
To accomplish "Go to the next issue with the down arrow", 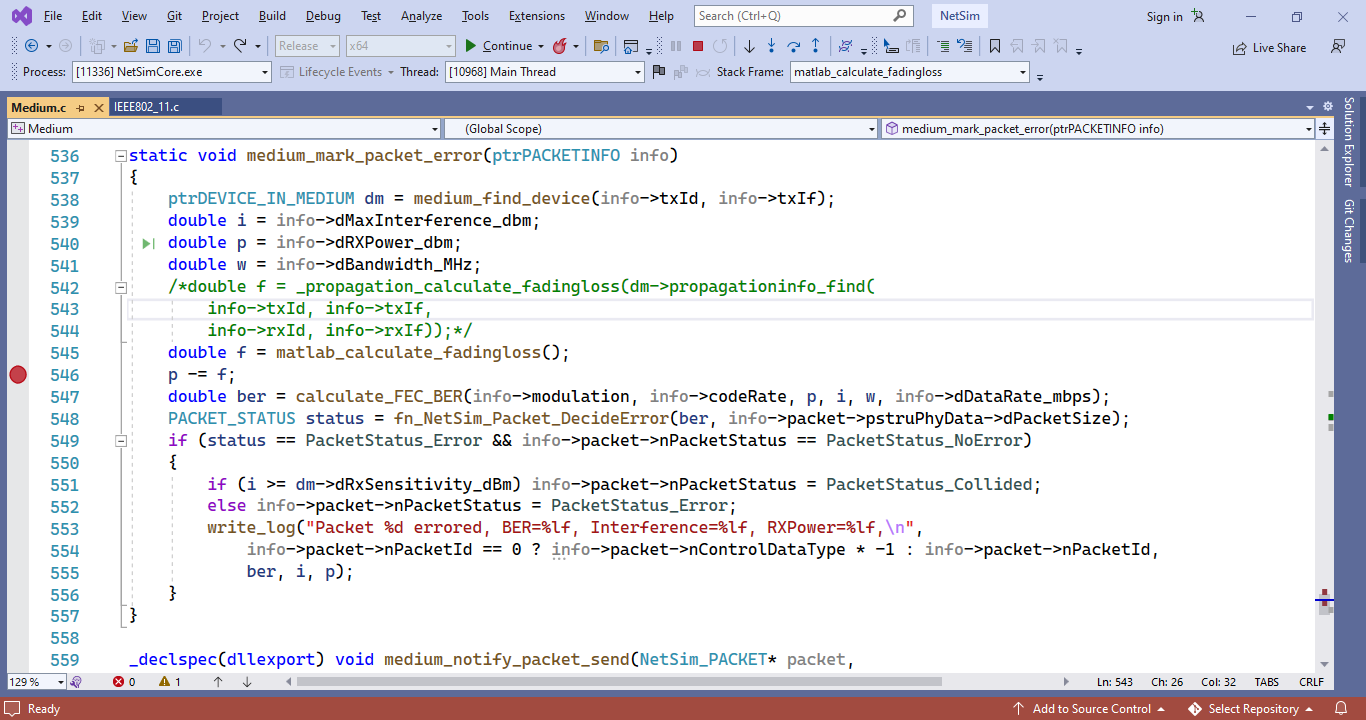I will (246, 682).
